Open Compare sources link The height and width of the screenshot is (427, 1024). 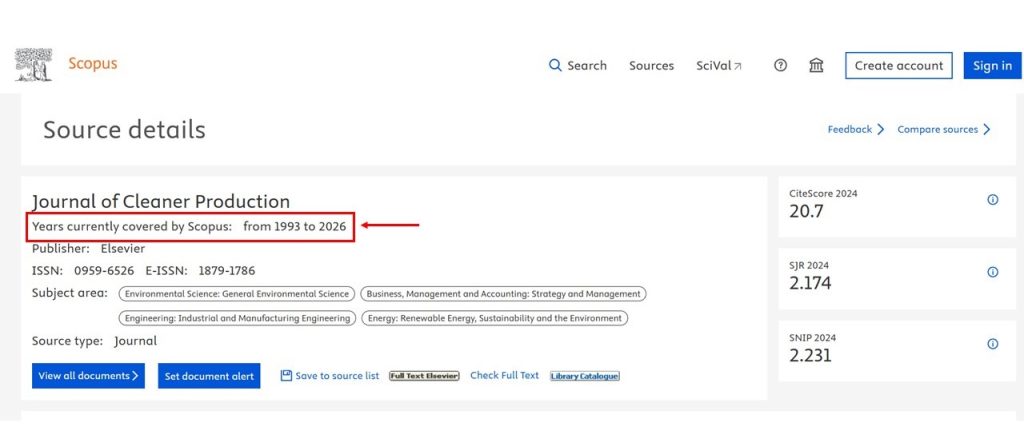pyautogui.click(x=937, y=129)
